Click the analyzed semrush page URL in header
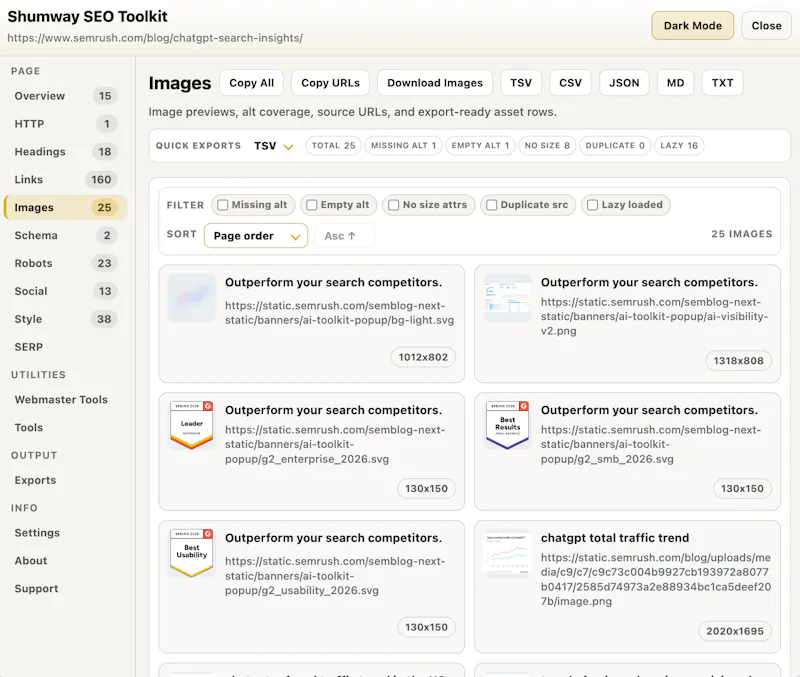 click(x=155, y=38)
